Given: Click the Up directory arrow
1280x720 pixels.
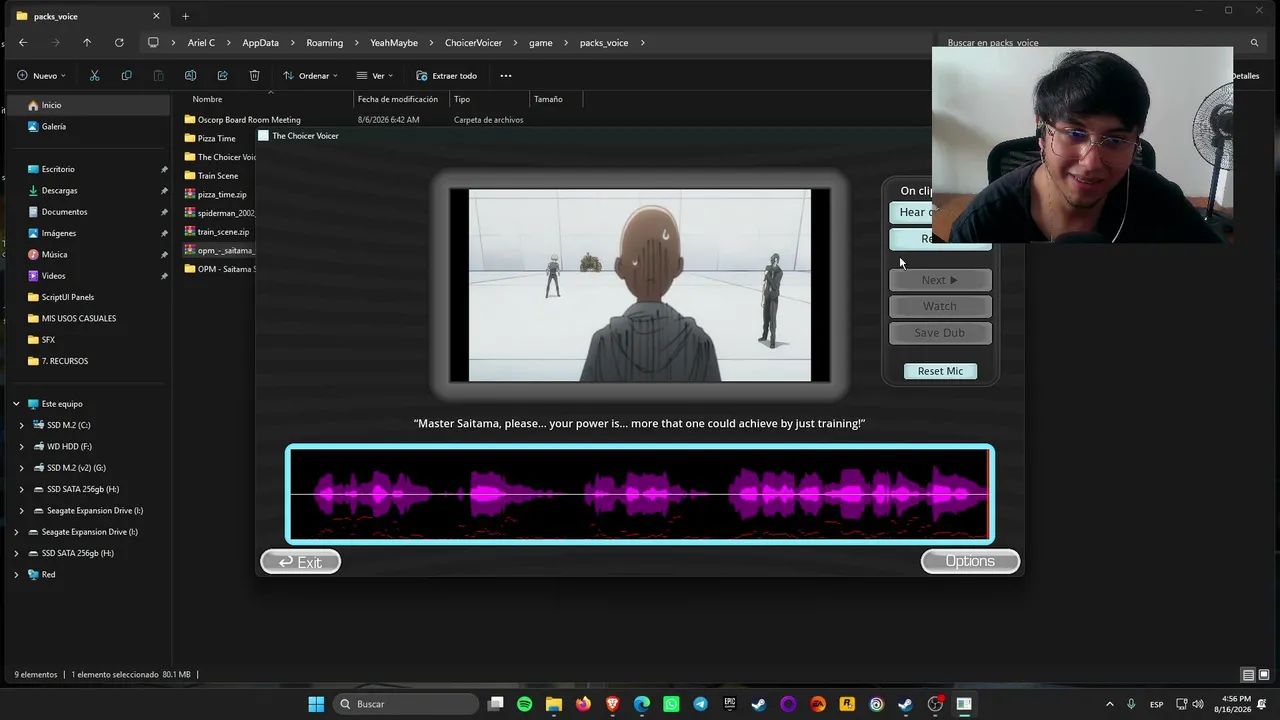Looking at the screenshot, I should coord(87,43).
